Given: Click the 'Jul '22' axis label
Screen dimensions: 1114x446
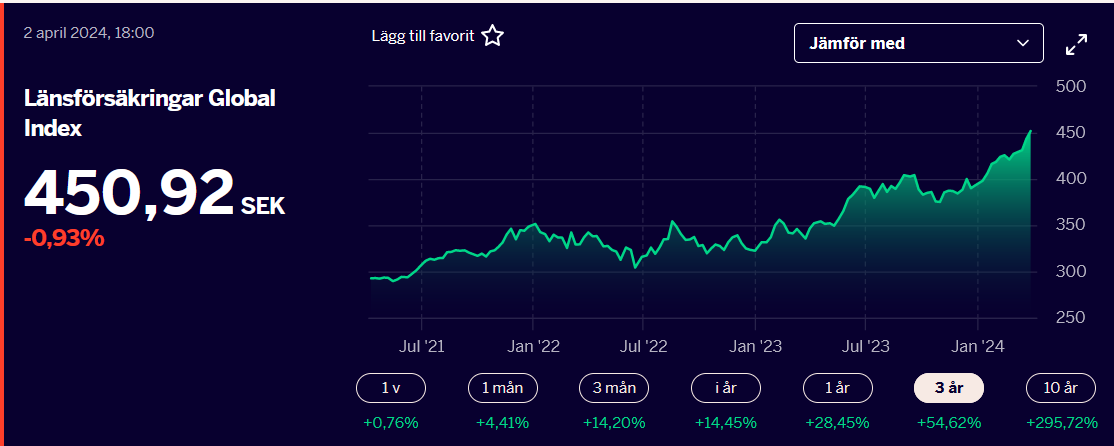Looking at the screenshot, I should coord(643,347).
